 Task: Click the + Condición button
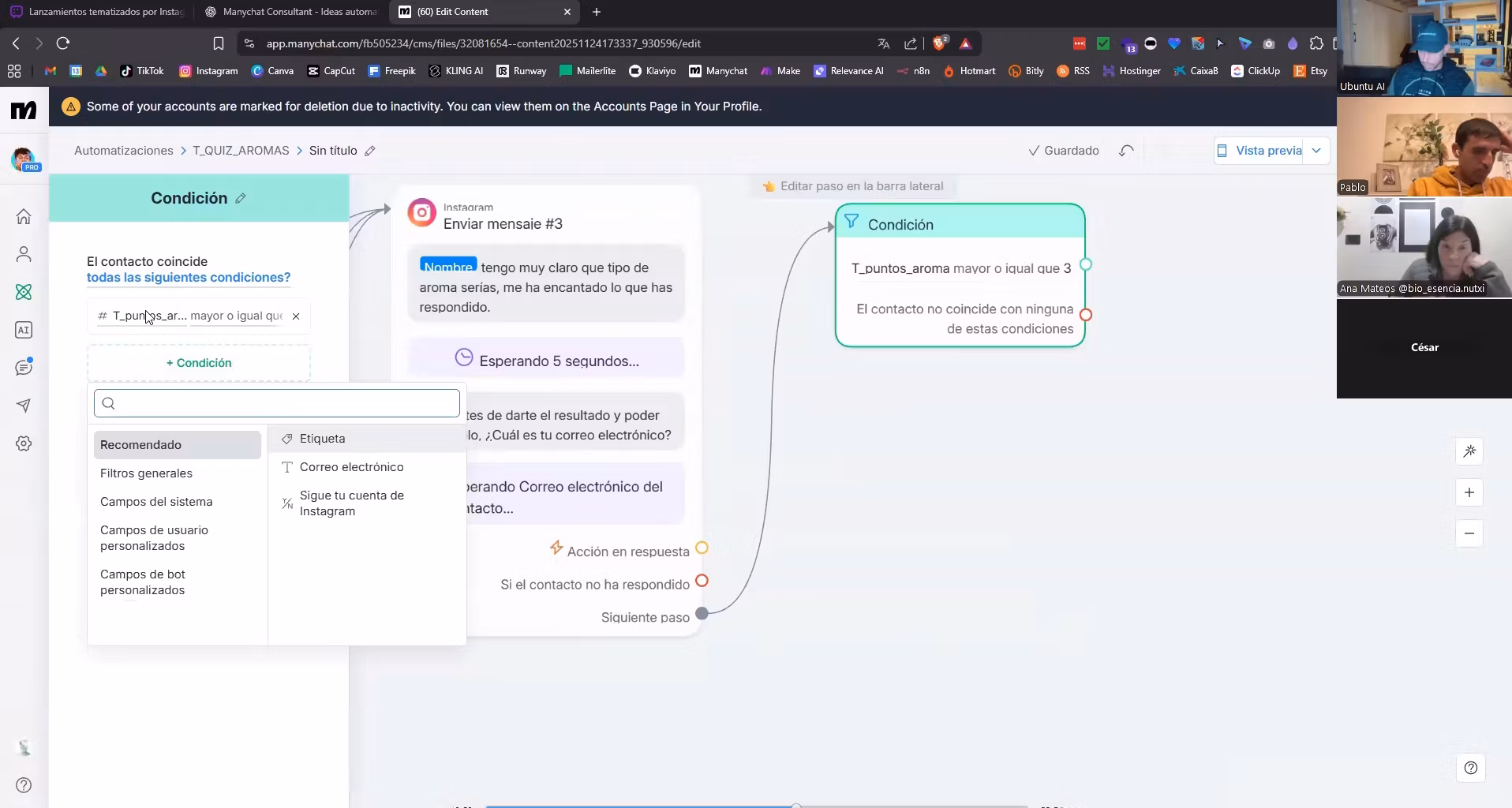coord(199,363)
